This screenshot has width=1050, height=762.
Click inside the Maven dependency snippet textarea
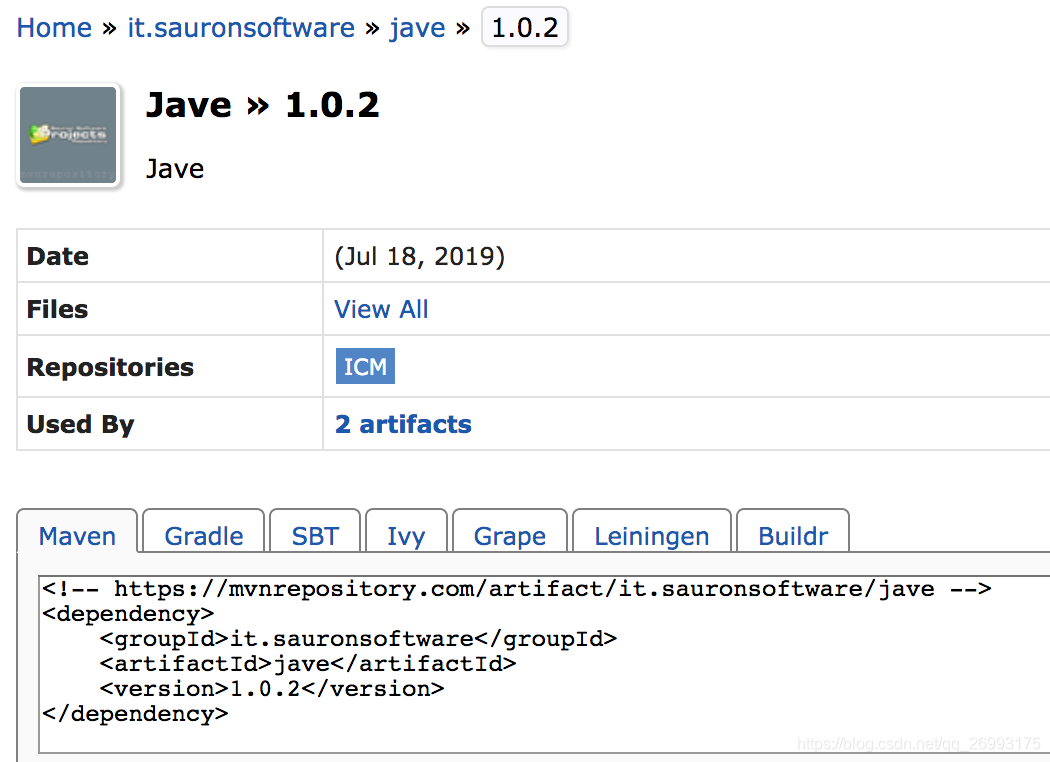(x=544, y=664)
